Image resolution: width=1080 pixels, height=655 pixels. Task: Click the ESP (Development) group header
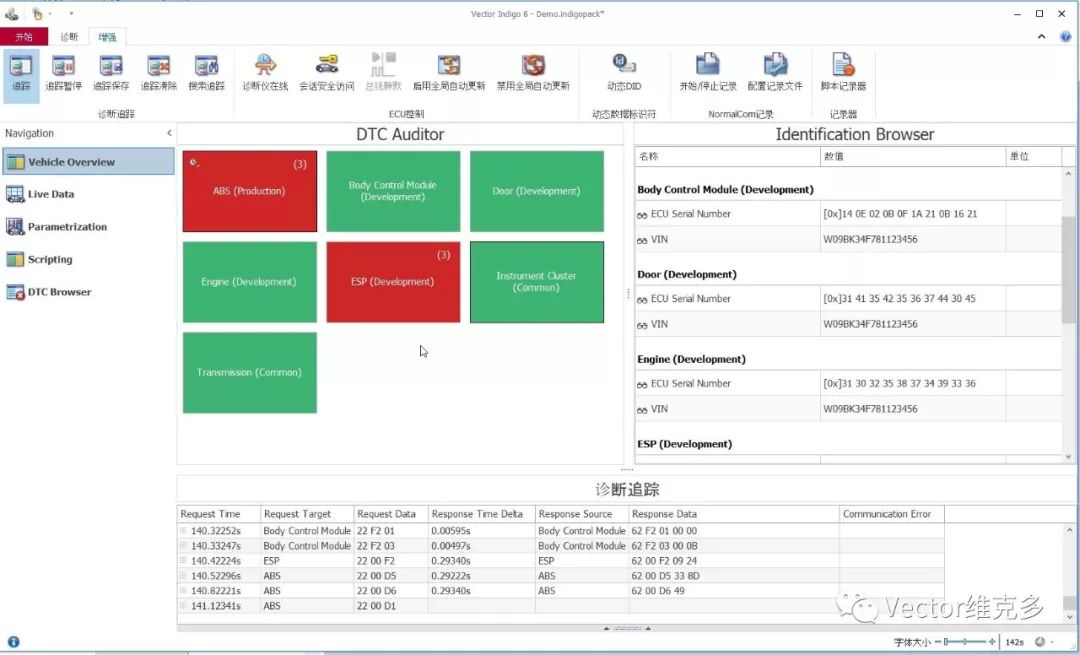685,444
